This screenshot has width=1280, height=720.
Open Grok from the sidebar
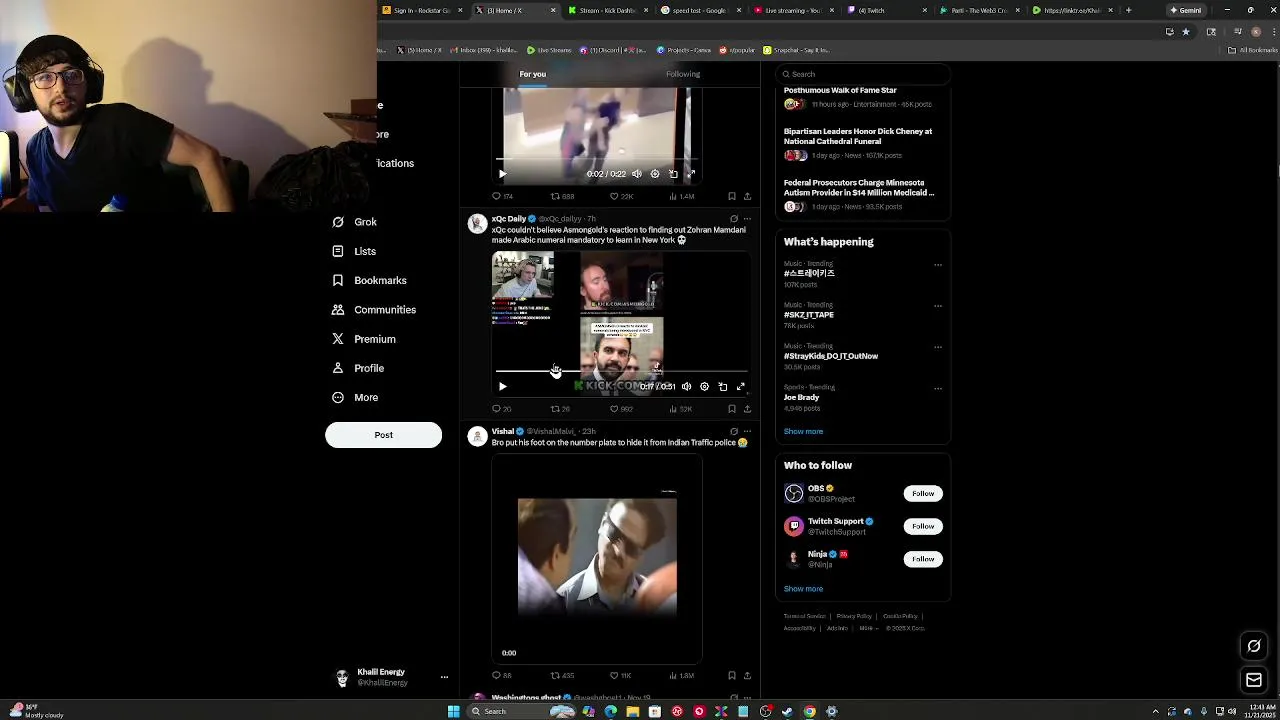(x=354, y=222)
